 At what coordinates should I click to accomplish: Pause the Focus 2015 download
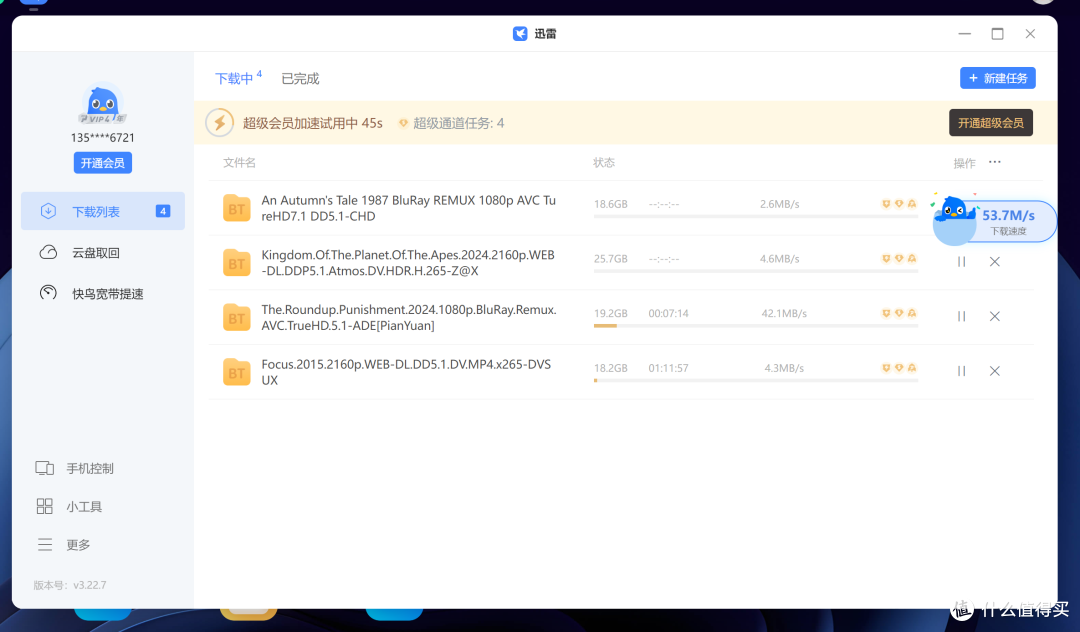962,371
